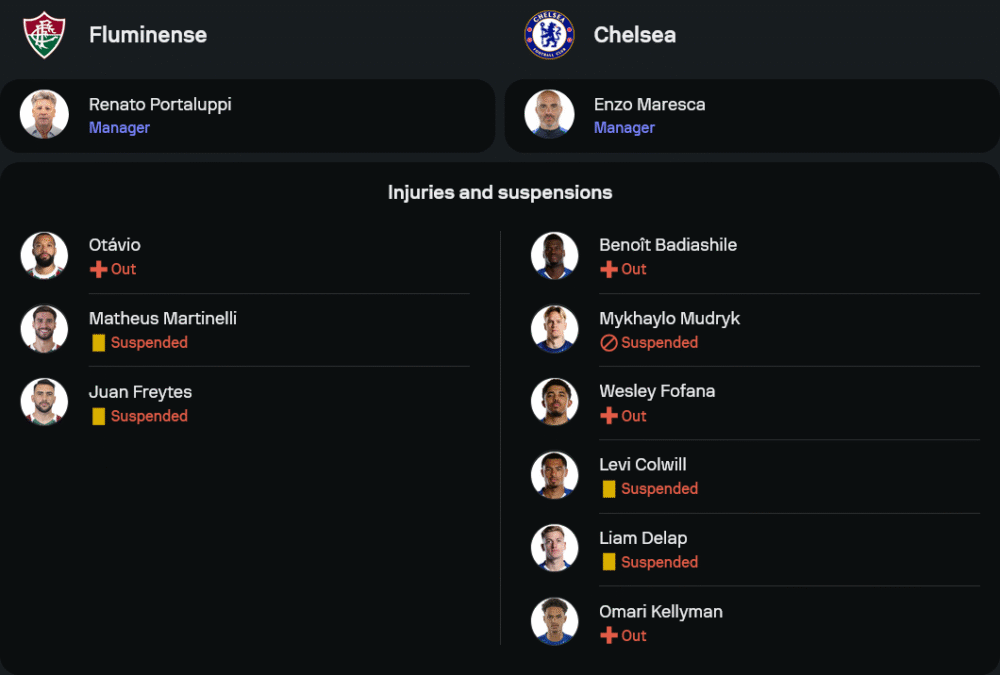The image size is (1000, 675).
Task: Click the Fluminense club crest
Action: [x=44, y=35]
